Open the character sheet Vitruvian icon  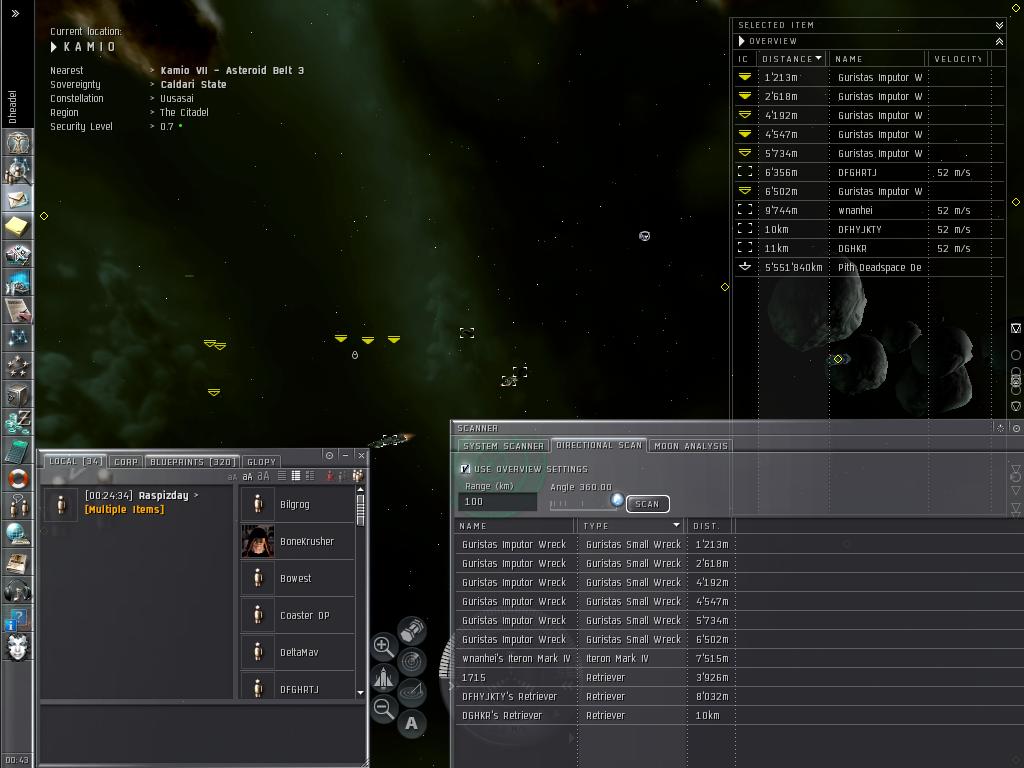(18, 143)
